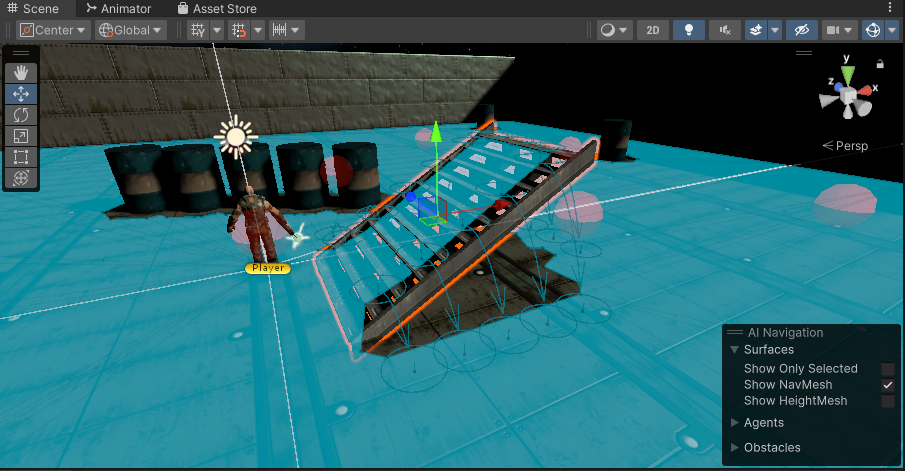Open the Scene view options menu

coord(890,8)
